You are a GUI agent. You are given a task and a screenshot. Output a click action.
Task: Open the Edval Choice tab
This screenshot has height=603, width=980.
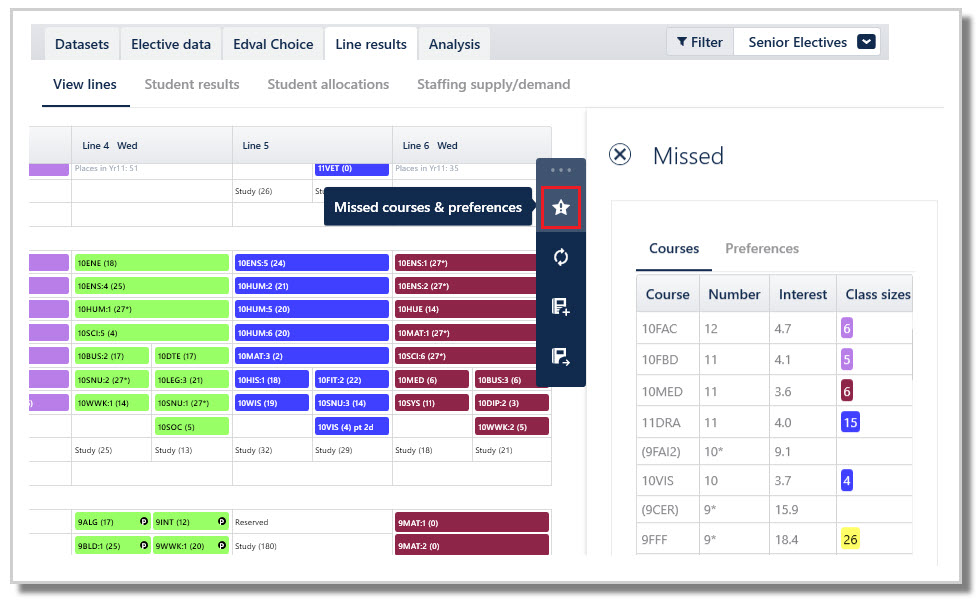pos(273,44)
